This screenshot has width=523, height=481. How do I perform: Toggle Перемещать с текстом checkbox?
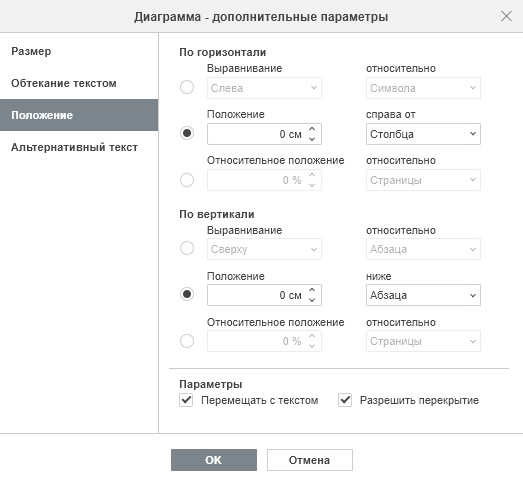click(x=186, y=400)
